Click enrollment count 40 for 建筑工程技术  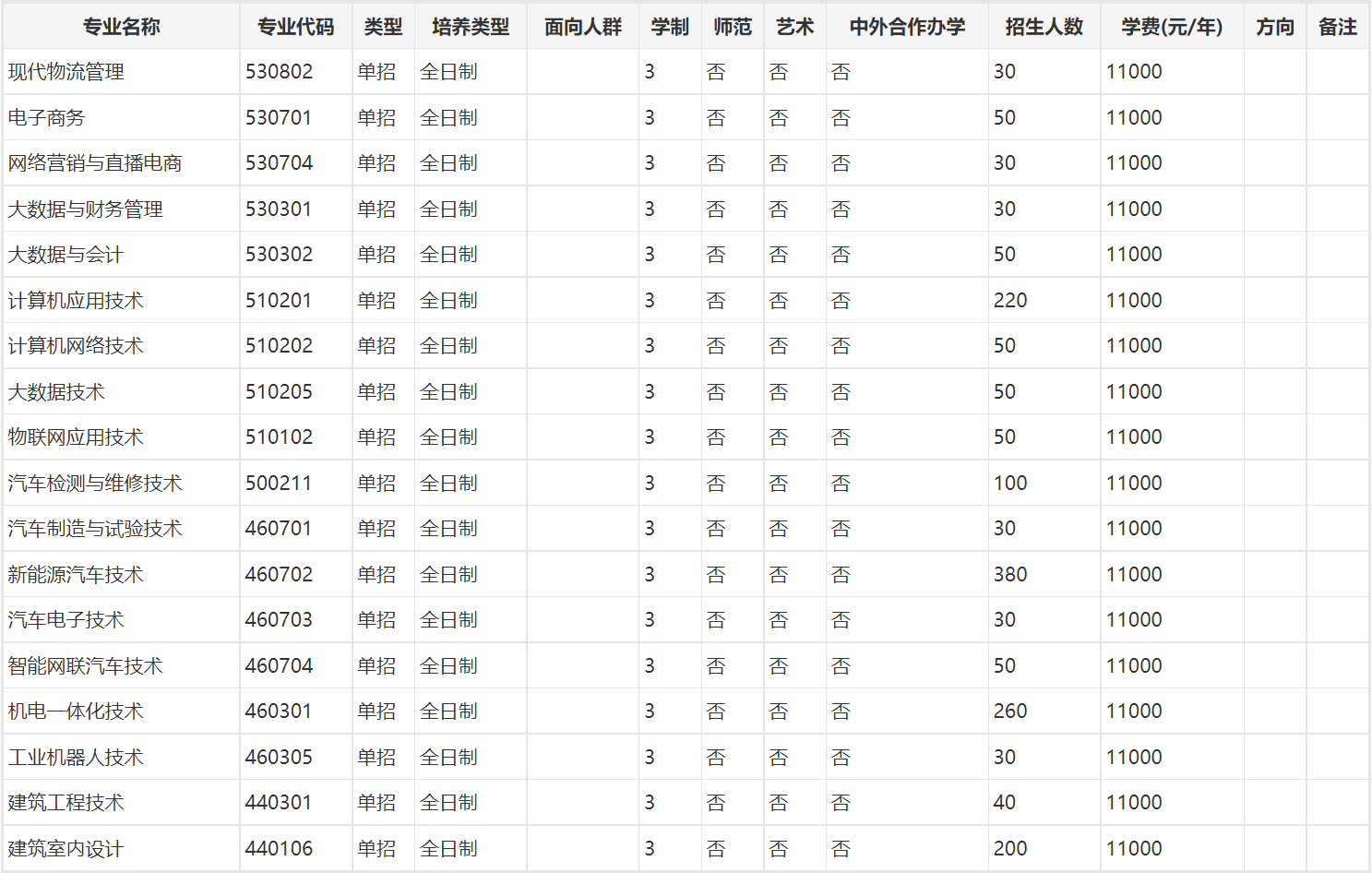click(x=1005, y=803)
